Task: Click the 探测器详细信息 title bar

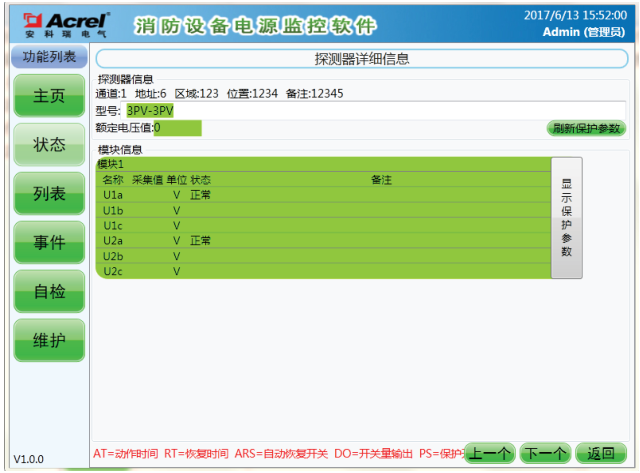Action: coord(361,59)
